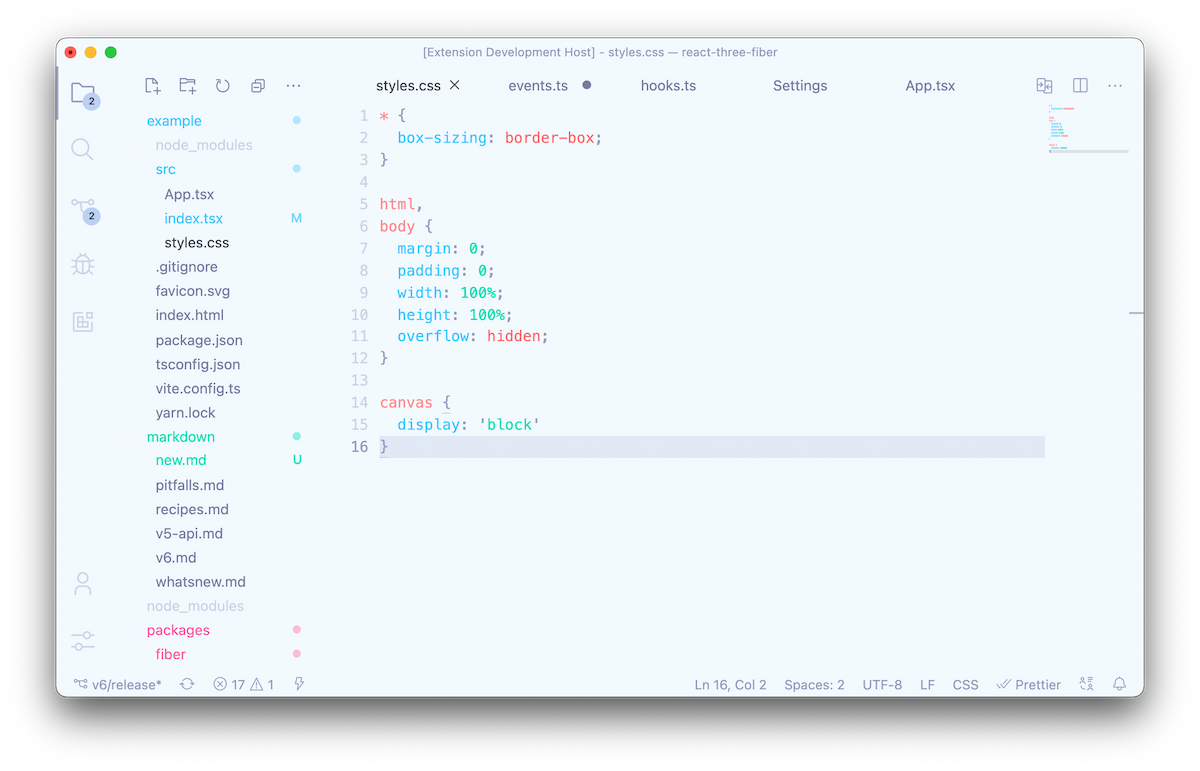Viewport: 1200px width, 771px height.
Task: Open the notifications bell
Action: click(x=1121, y=685)
